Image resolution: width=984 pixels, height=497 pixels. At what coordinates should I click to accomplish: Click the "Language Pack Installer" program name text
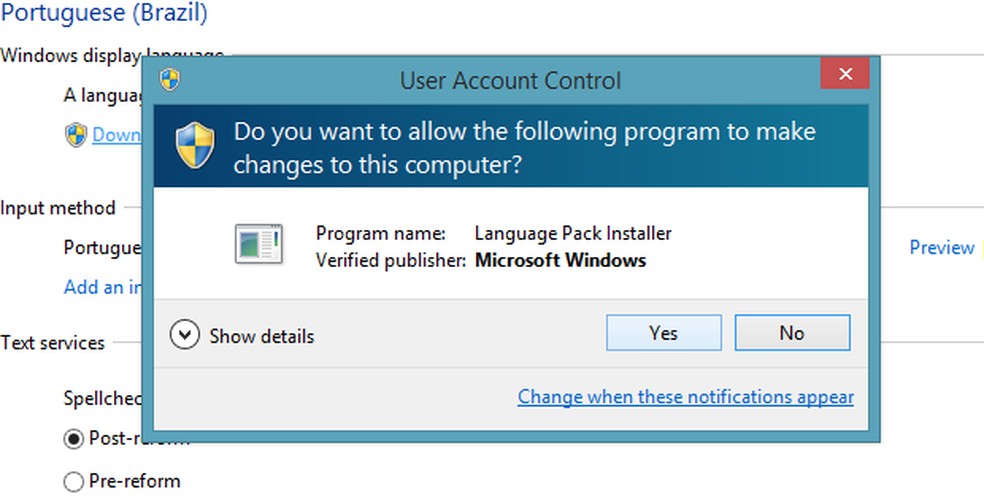572,233
